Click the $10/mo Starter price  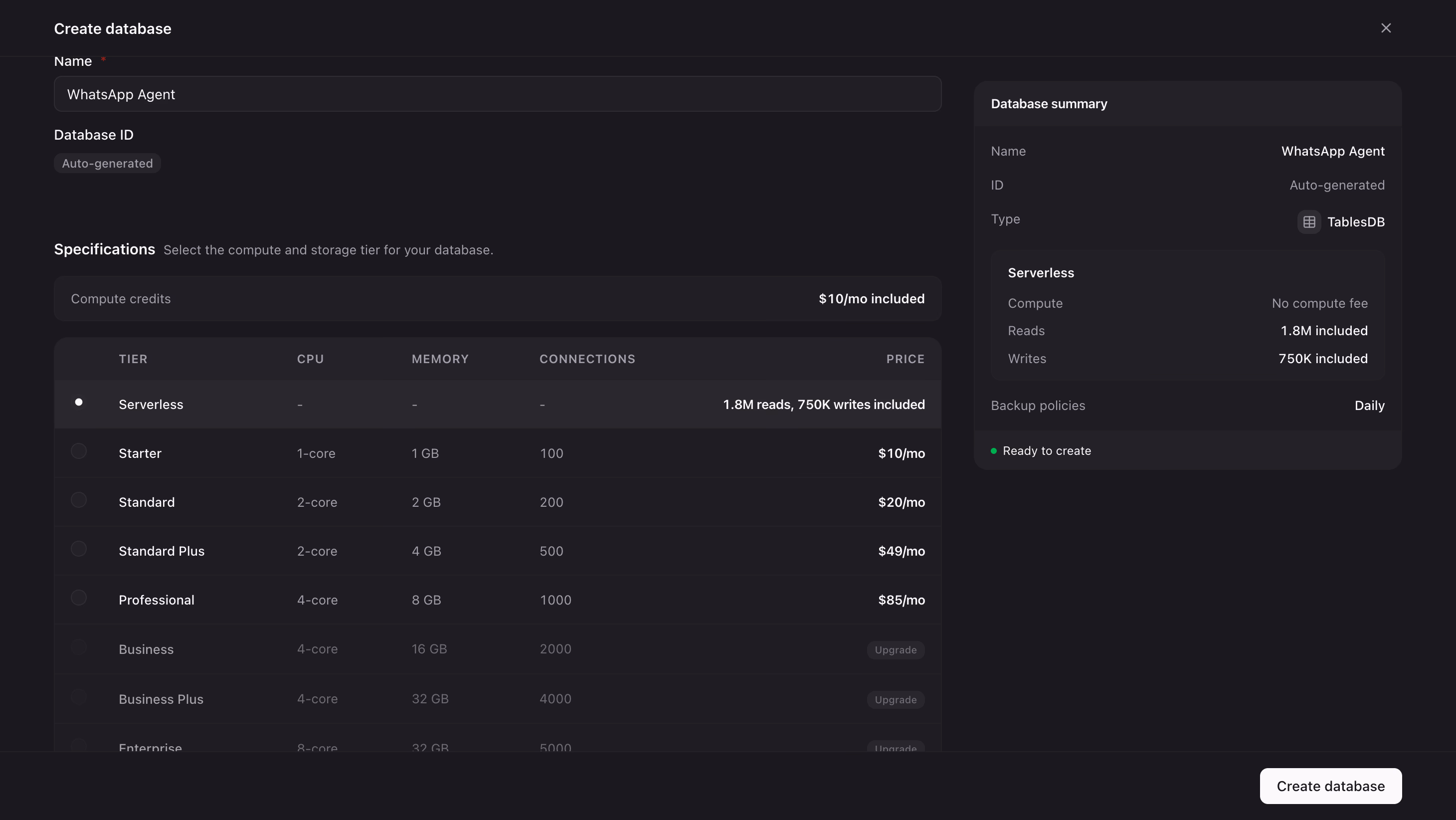point(902,453)
